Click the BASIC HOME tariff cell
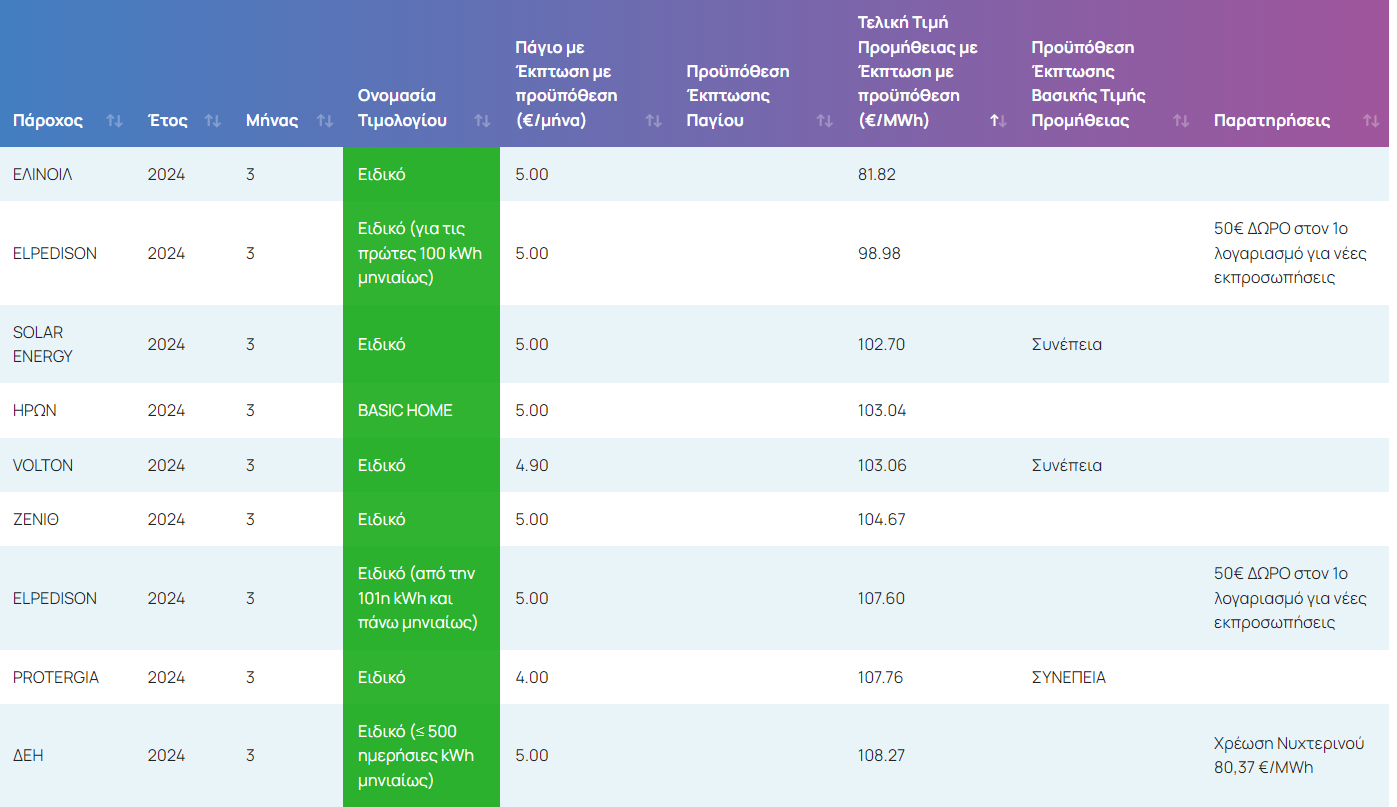The image size is (1397, 807). tap(405, 410)
